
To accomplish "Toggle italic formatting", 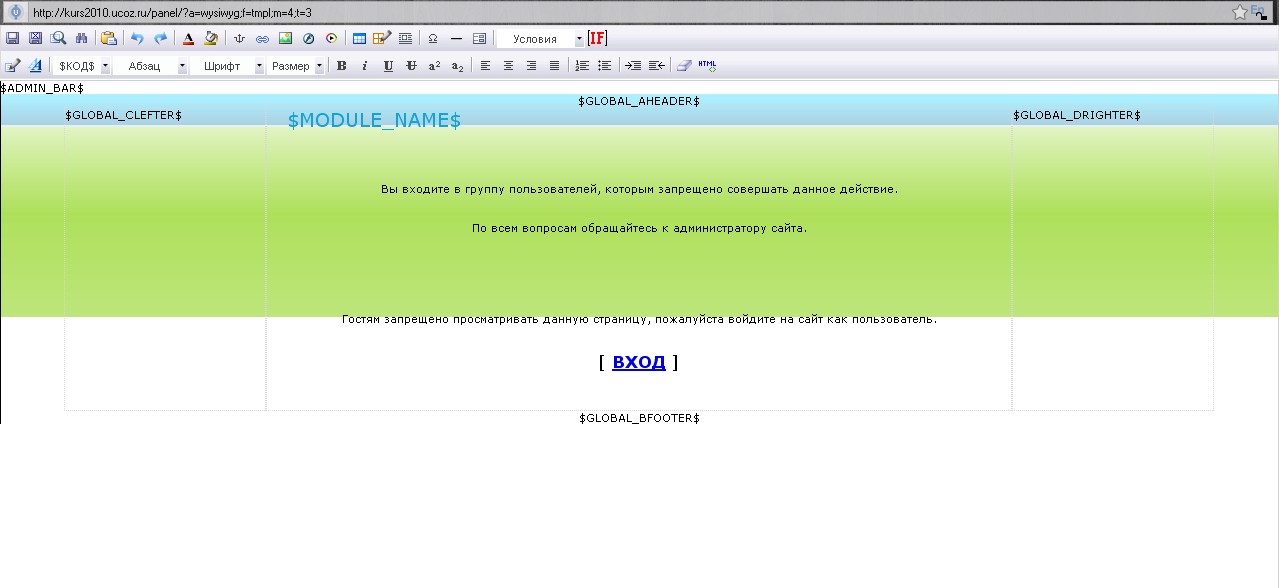I will 364,66.
